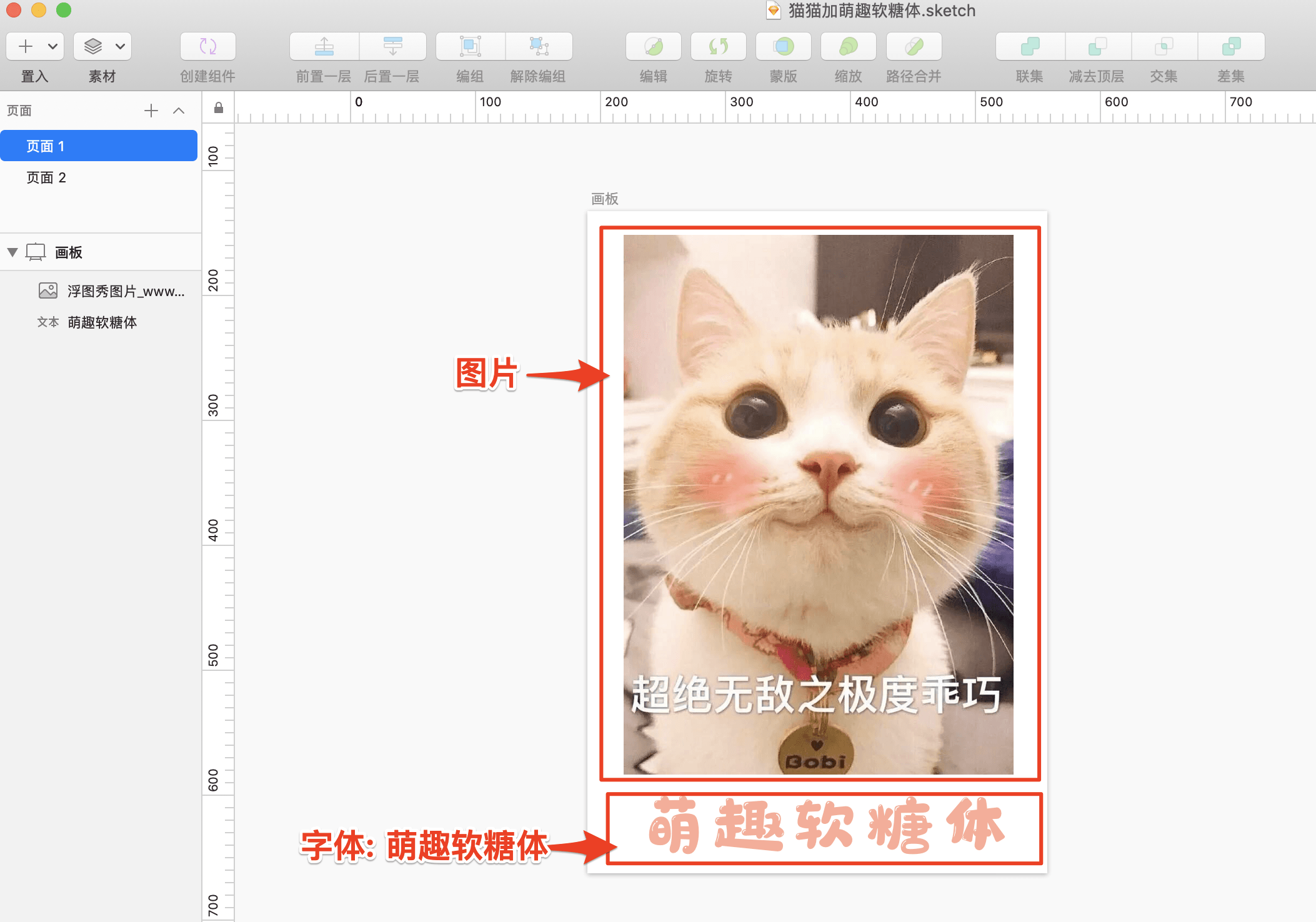Click the 素材 layers stack icon
Viewport: 1316px width, 922px height.
pos(93,46)
